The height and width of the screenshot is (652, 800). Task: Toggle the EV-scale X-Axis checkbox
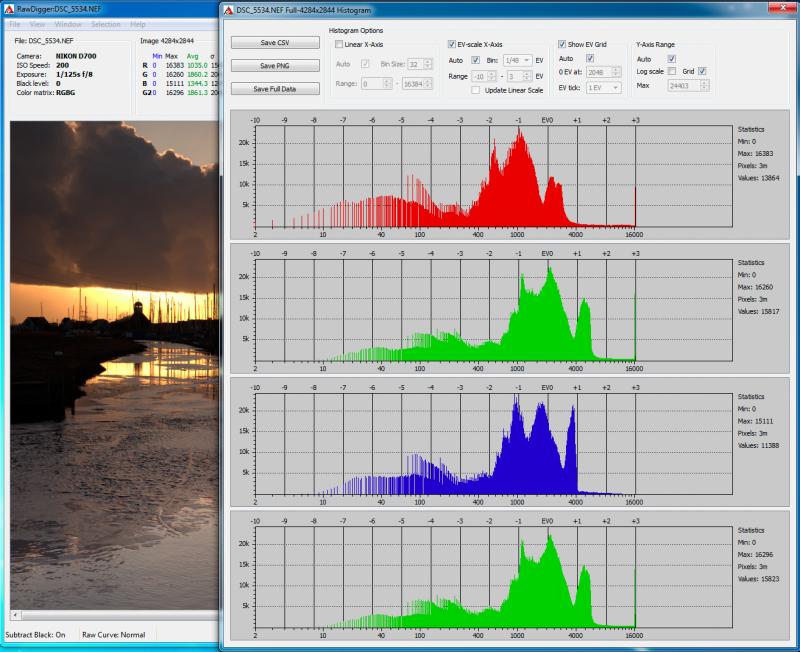[452, 44]
